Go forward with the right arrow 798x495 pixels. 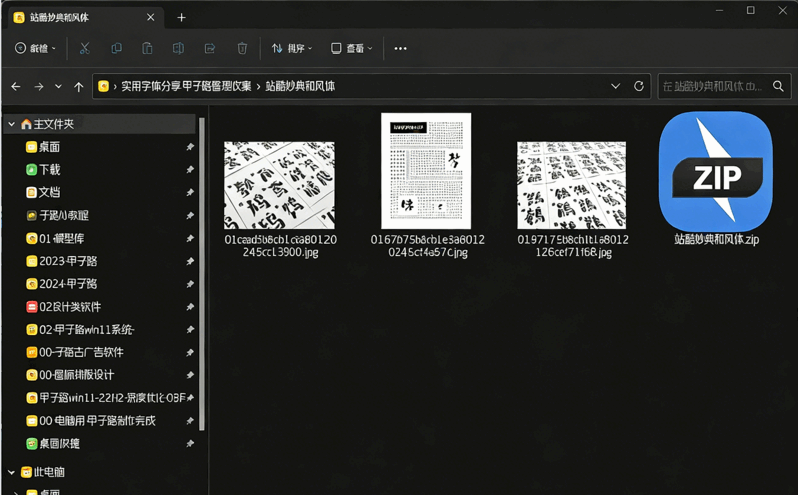point(39,86)
